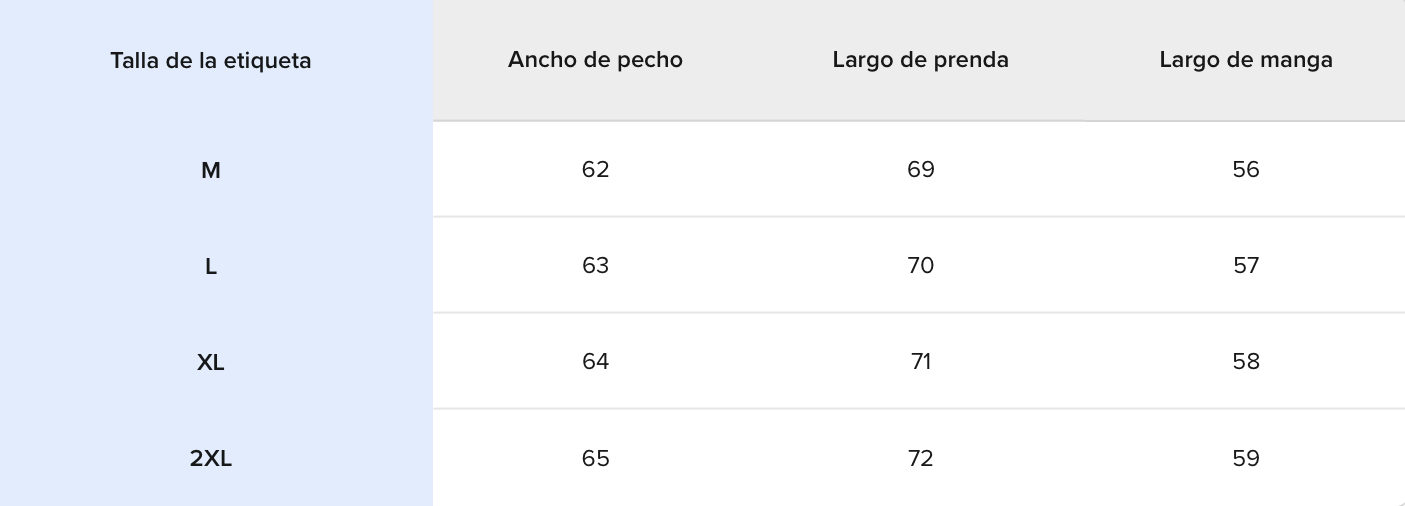The height and width of the screenshot is (506, 1405).
Task: Click garment length value 72
Action: pyautogui.click(x=920, y=459)
